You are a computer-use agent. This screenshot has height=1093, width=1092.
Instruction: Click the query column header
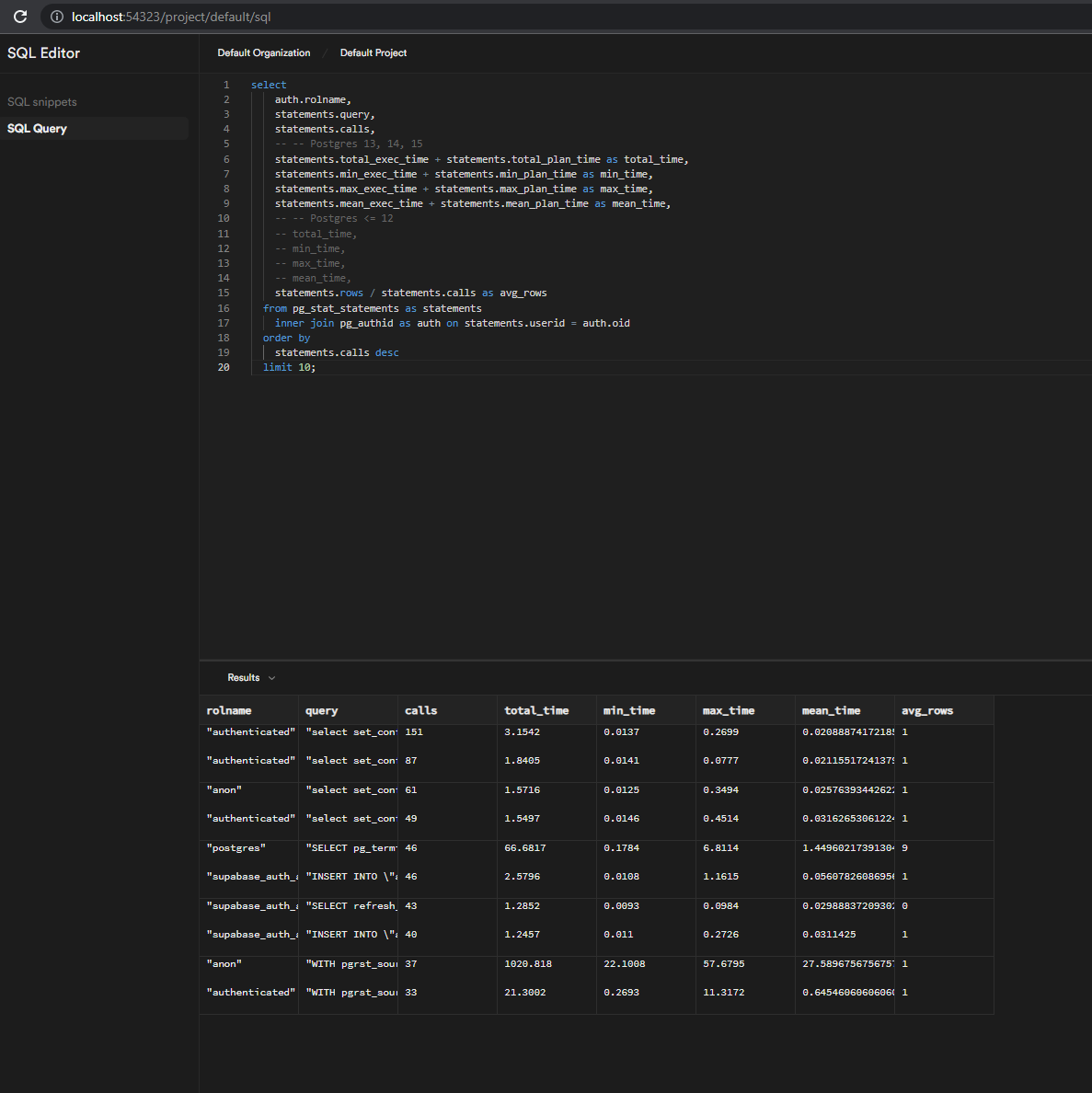point(321,710)
